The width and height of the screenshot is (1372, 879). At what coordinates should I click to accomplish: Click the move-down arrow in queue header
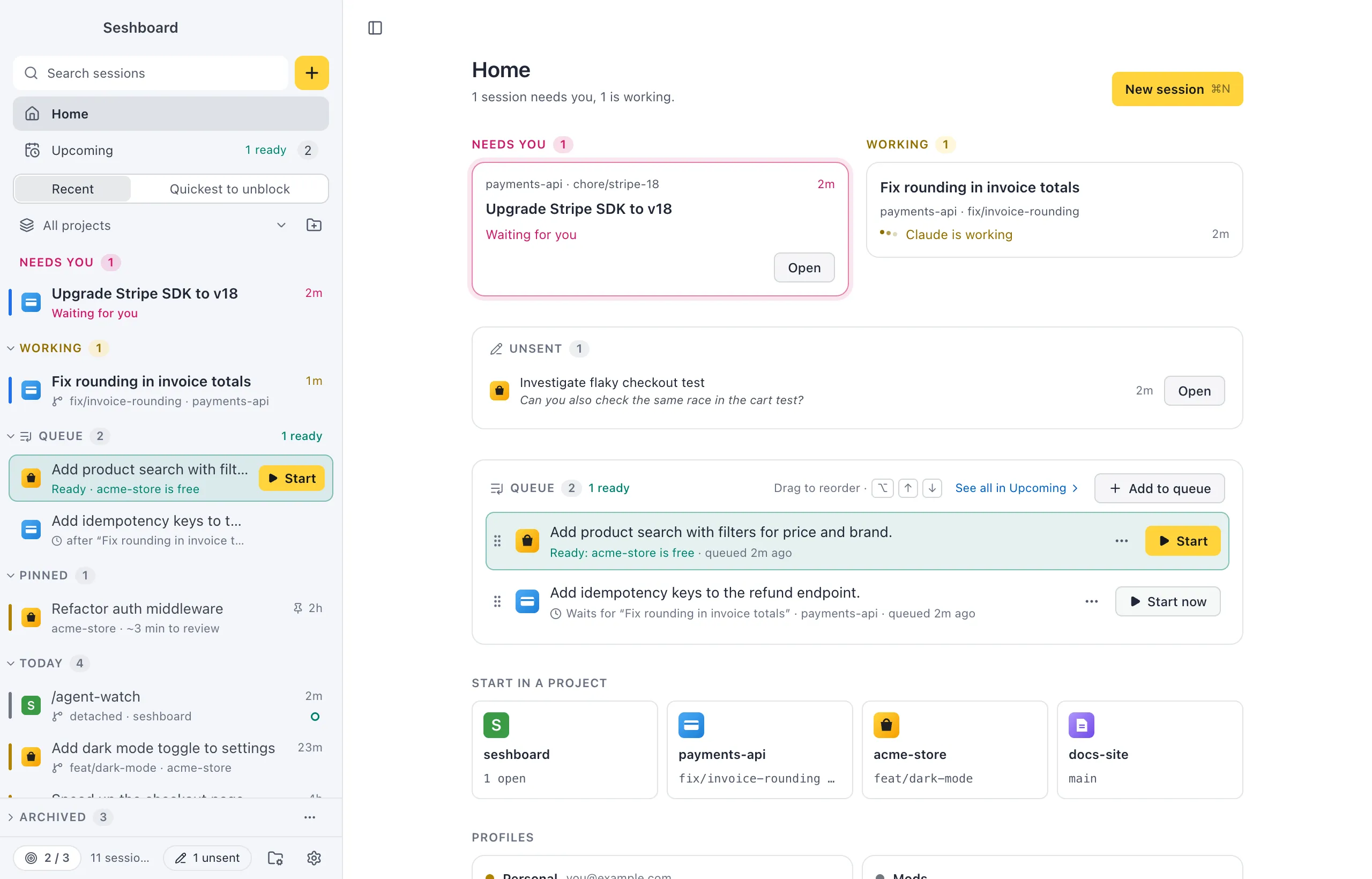pyautogui.click(x=932, y=488)
